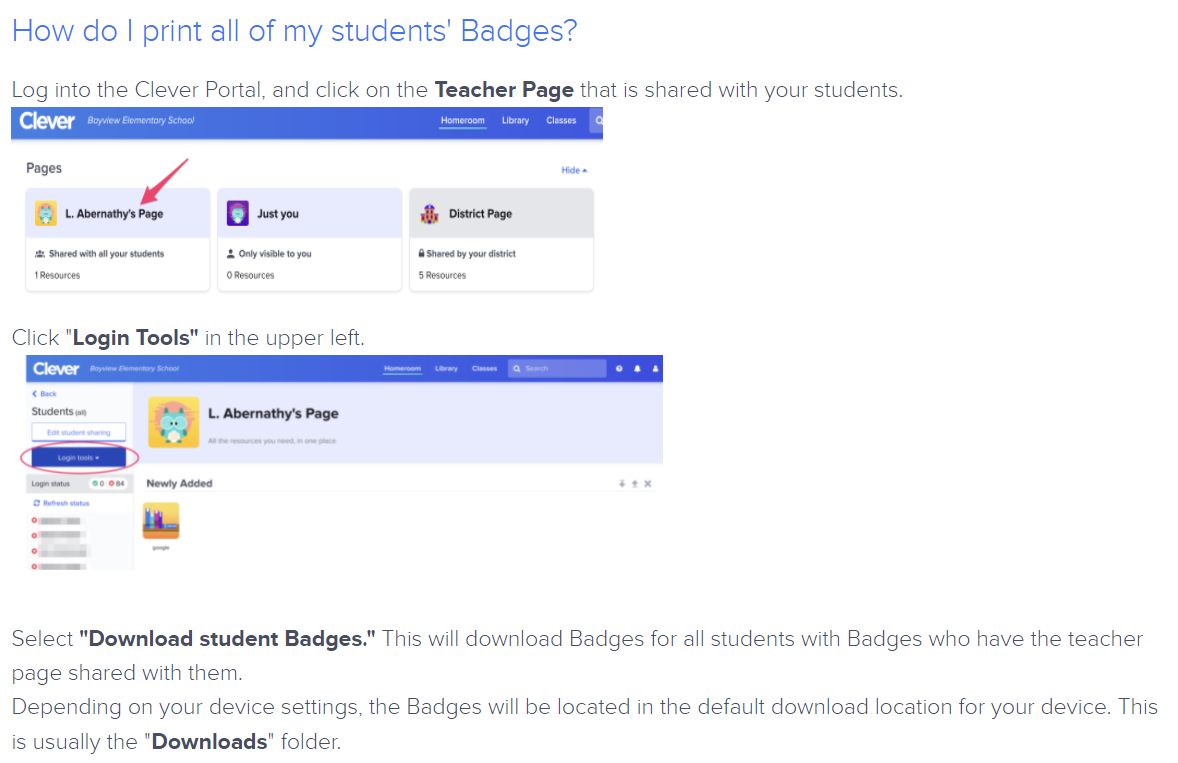Click the District Page castle icon

point(429,214)
